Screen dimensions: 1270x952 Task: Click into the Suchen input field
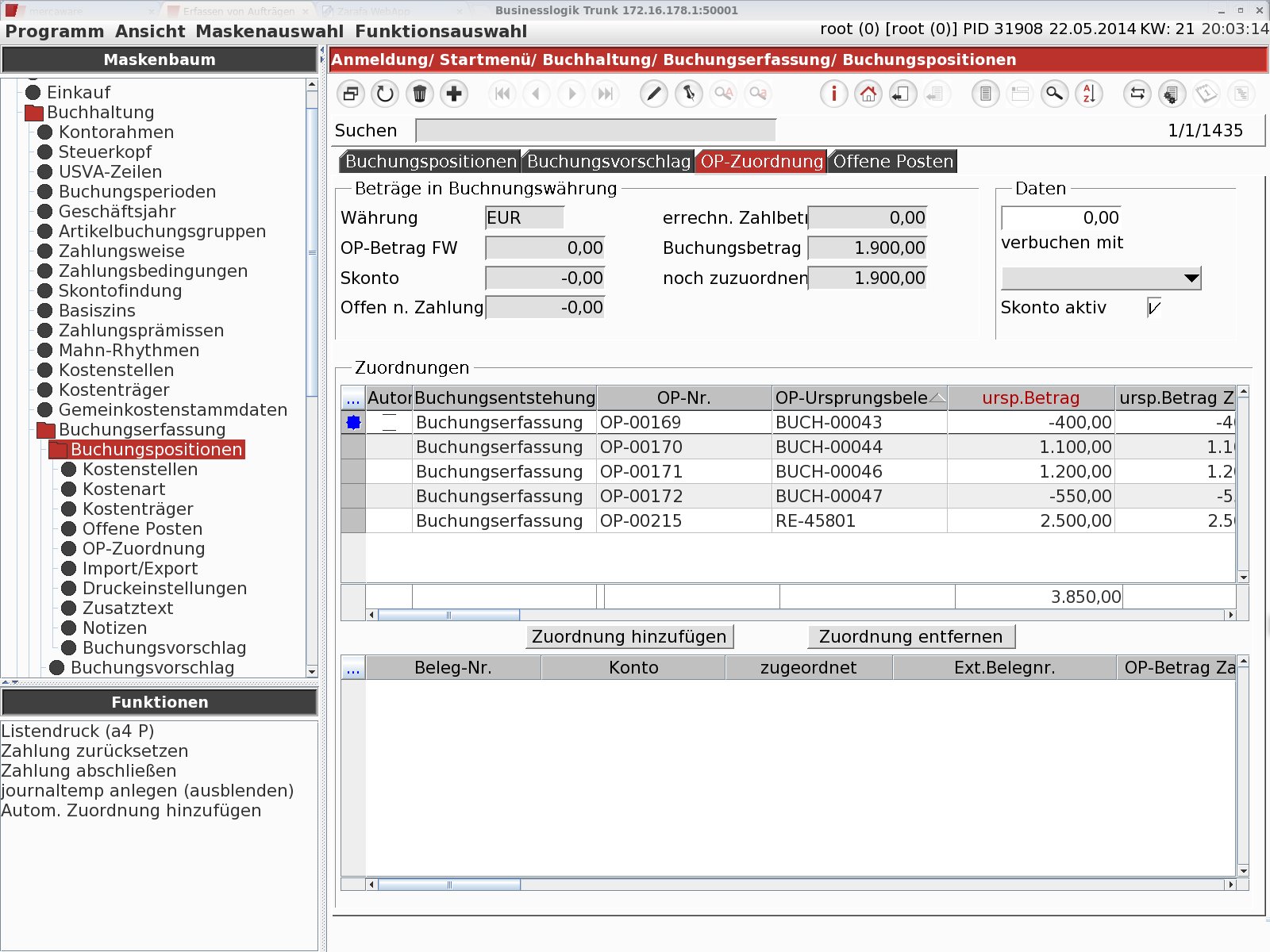[x=595, y=131]
